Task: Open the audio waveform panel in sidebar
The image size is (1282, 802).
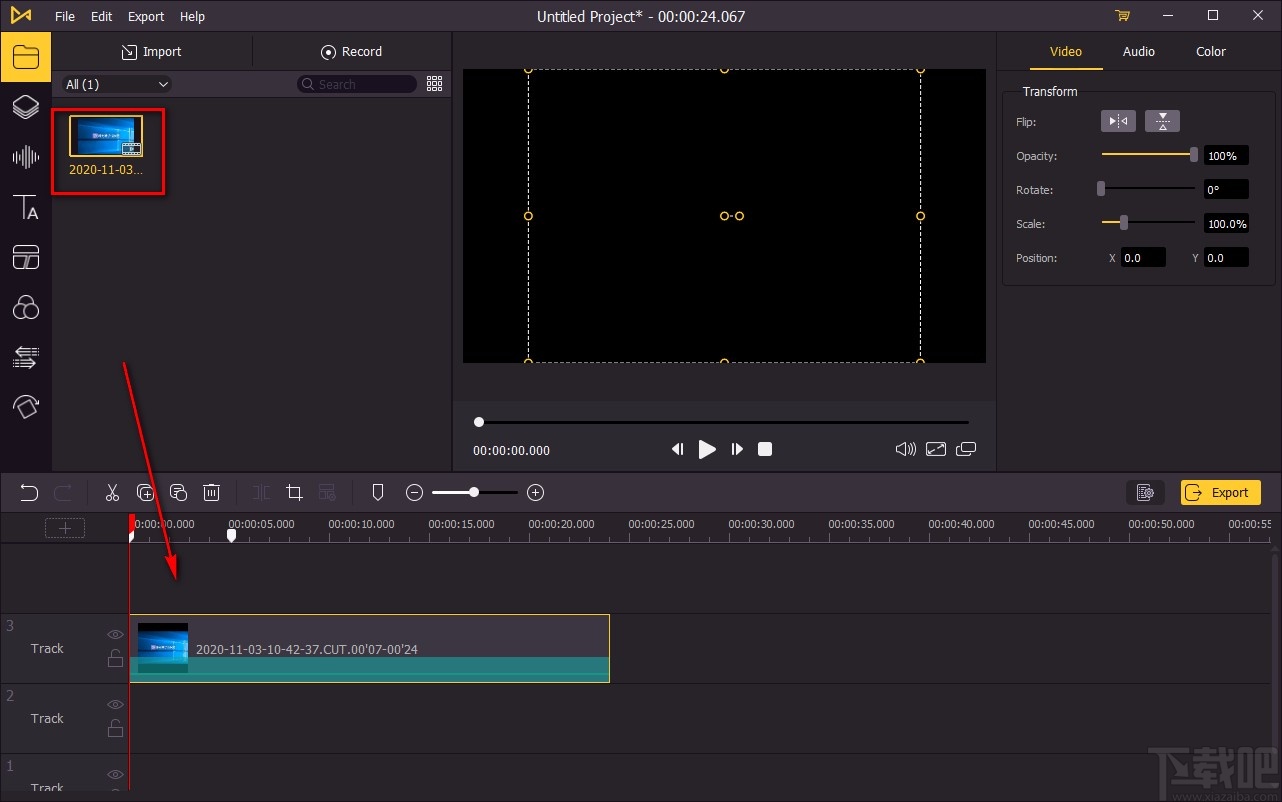Action: pos(25,157)
